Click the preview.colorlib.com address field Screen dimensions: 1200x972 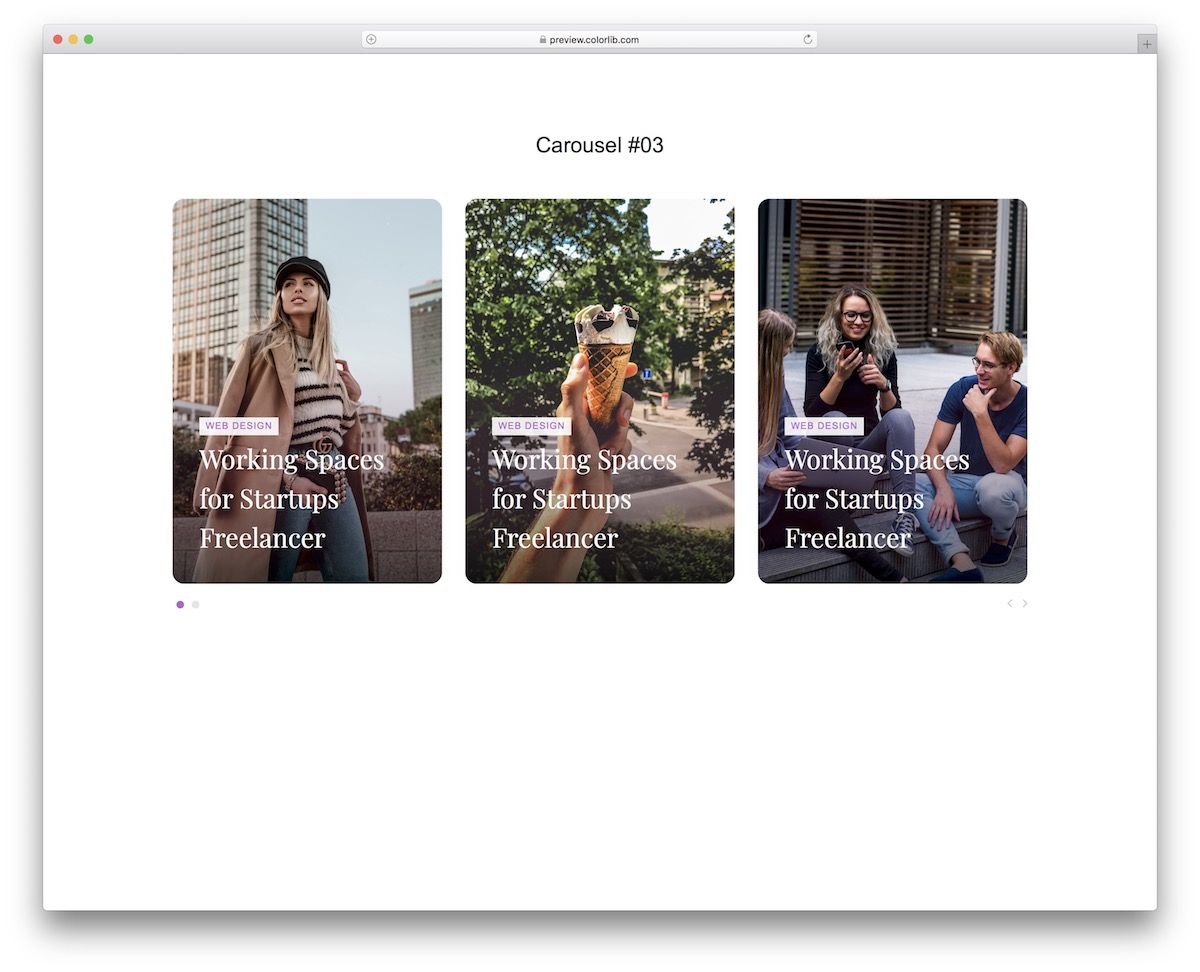click(593, 40)
